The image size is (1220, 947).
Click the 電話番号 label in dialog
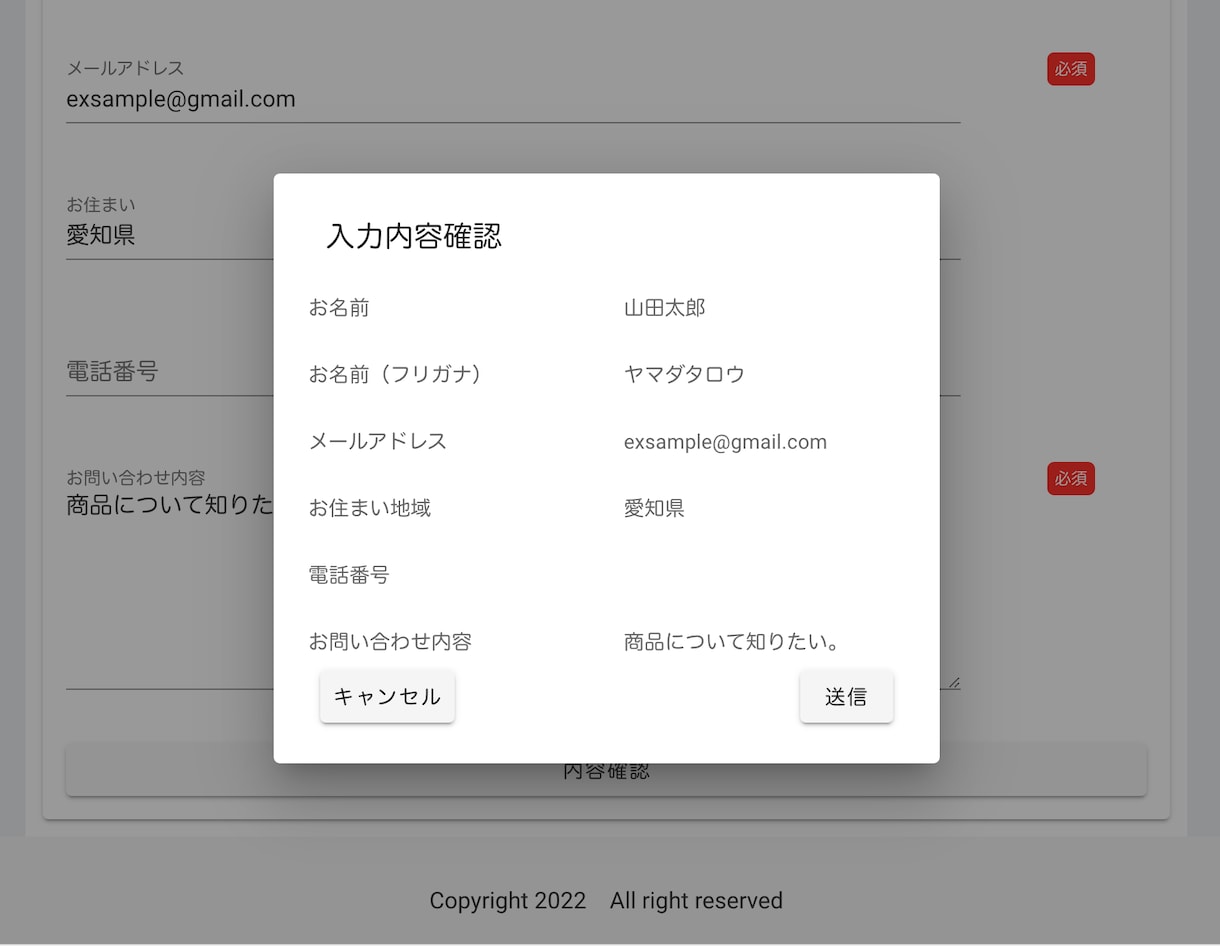[x=349, y=575]
